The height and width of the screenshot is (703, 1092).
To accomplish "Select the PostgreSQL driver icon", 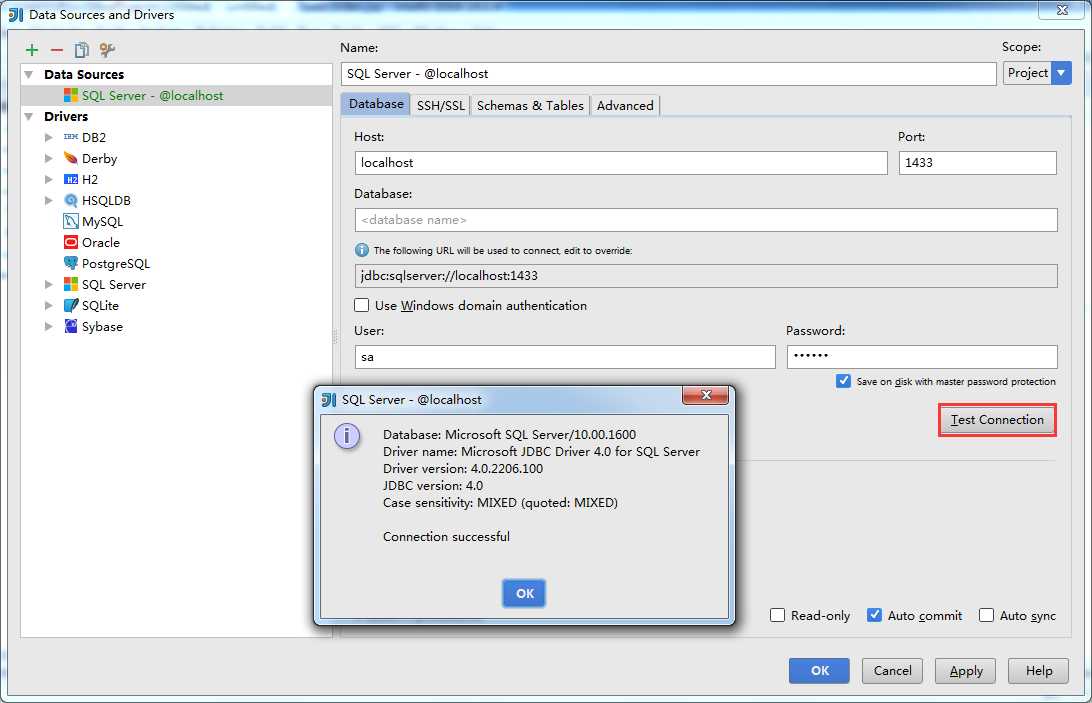I will pyautogui.click(x=71, y=263).
